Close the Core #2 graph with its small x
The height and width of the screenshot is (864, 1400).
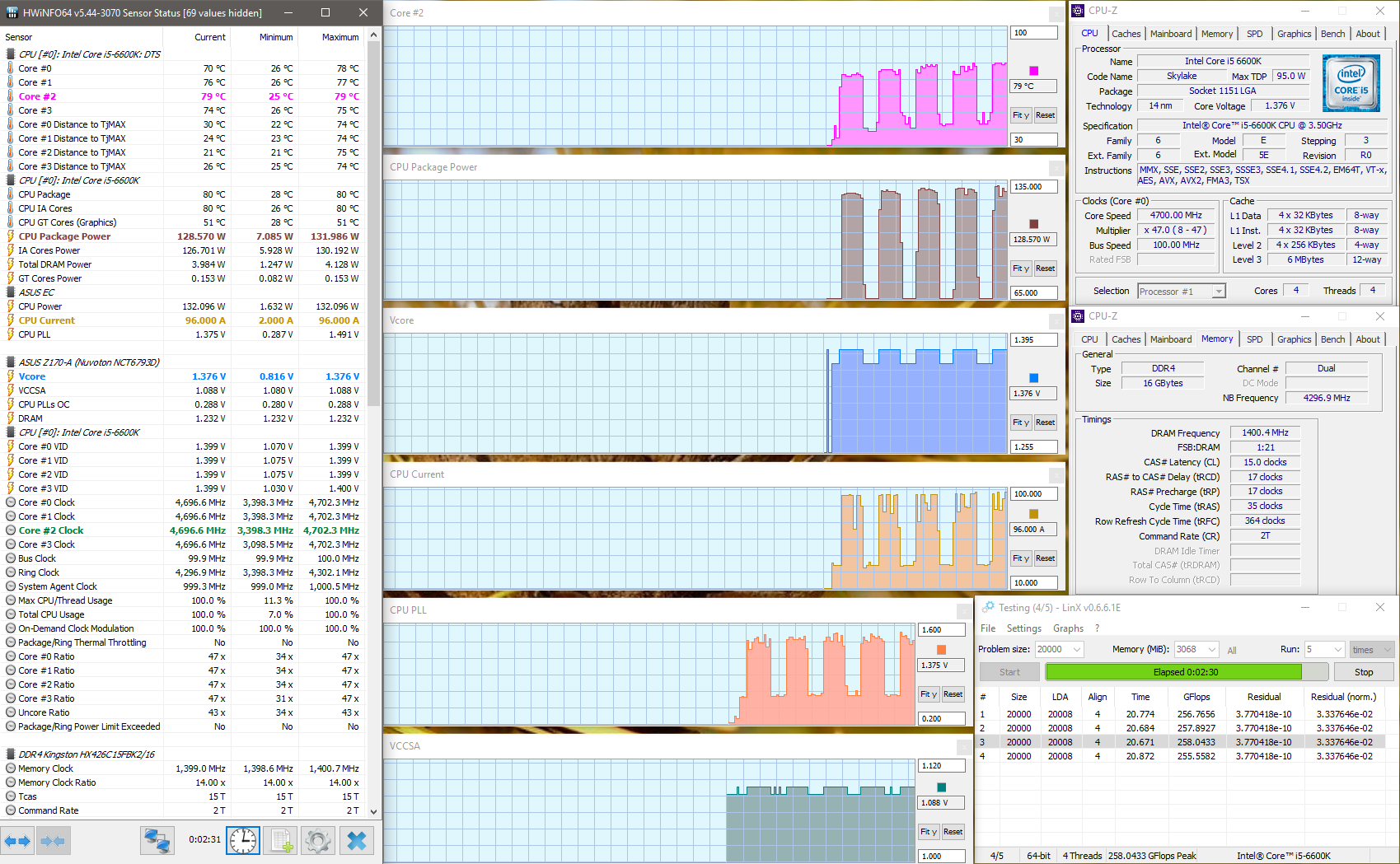(1056, 14)
